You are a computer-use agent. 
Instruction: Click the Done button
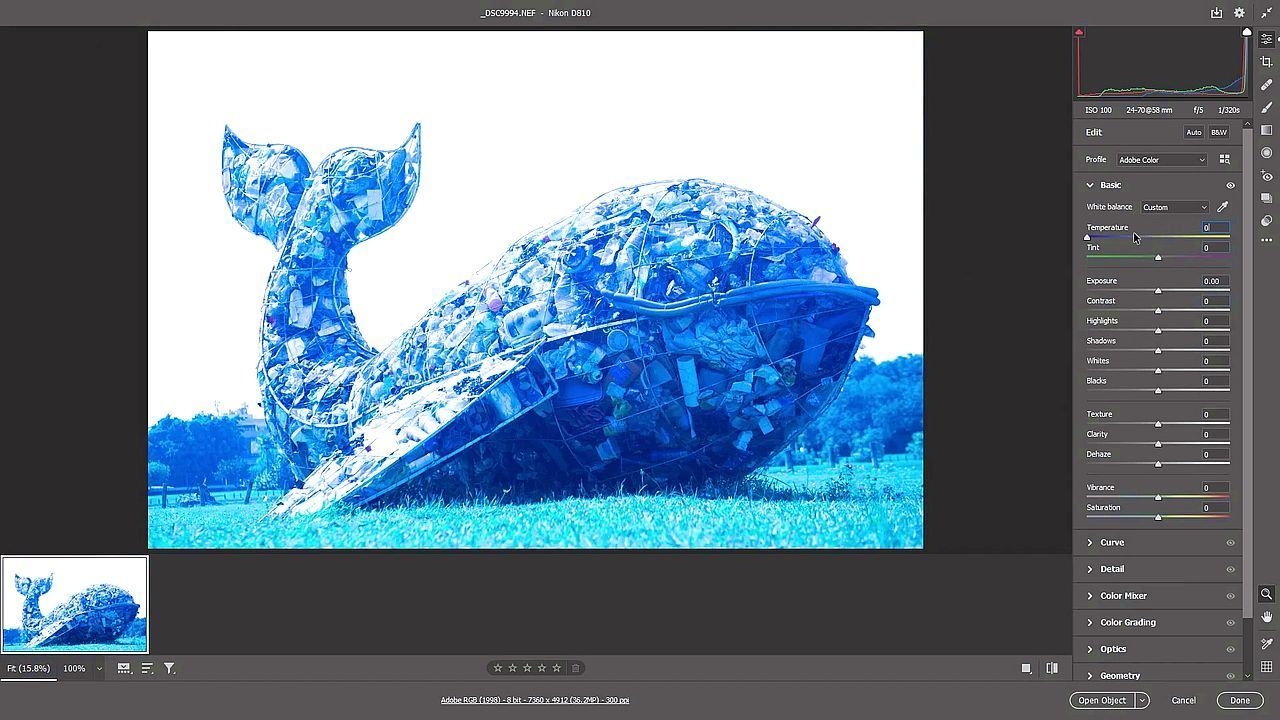coord(1240,700)
